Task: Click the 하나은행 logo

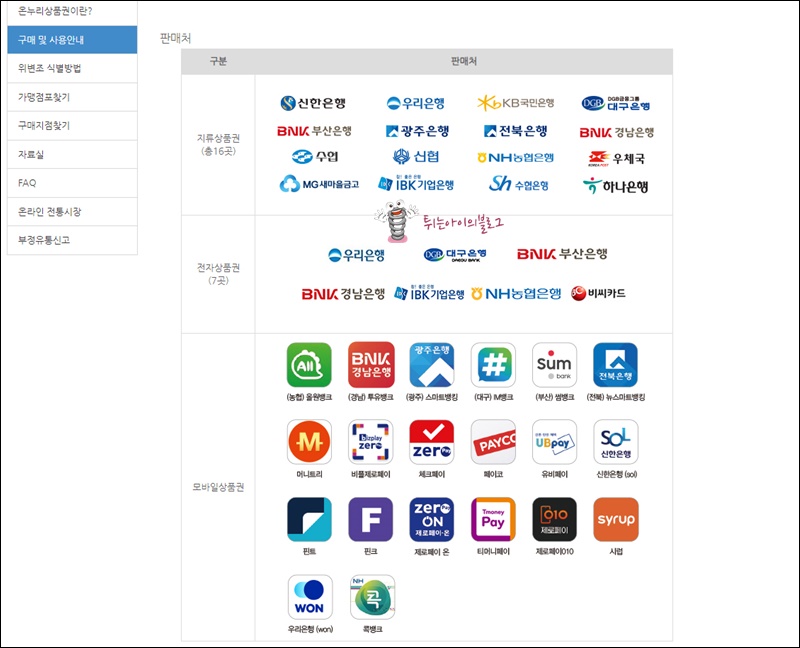Action: (x=615, y=186)
